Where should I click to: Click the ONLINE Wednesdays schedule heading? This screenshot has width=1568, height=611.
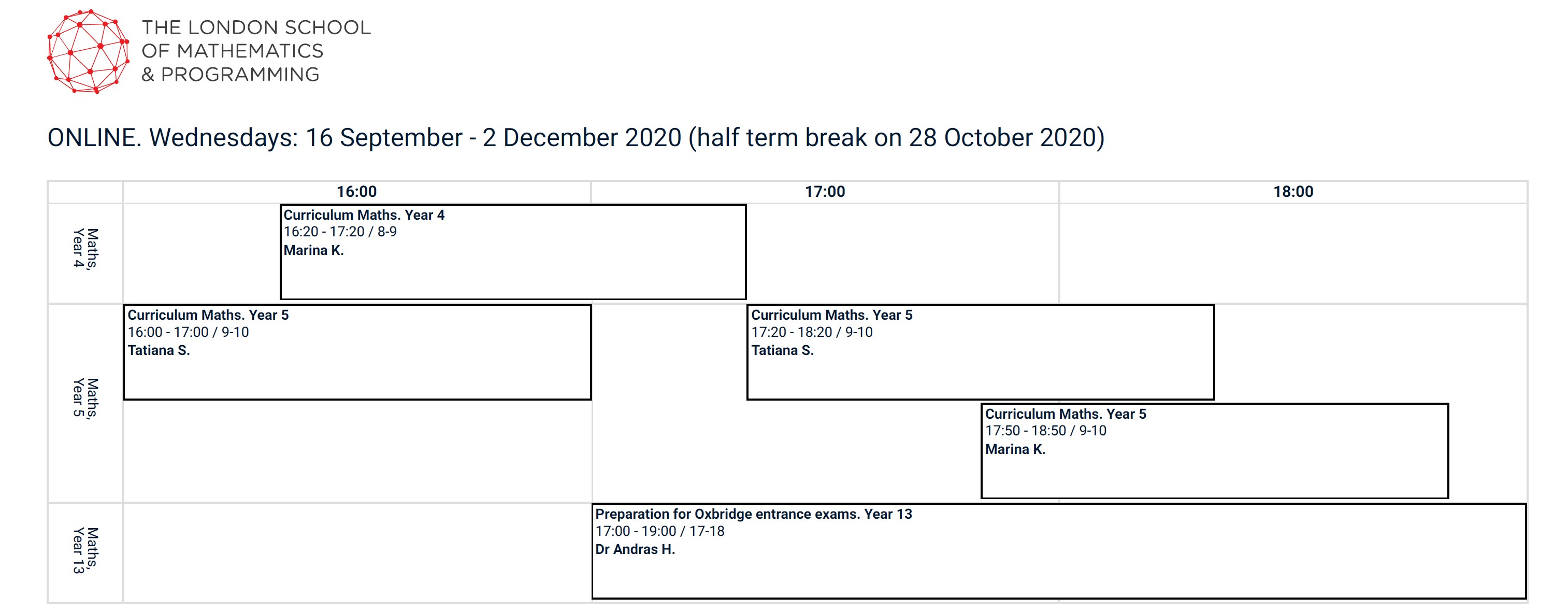tap(576, 138)
